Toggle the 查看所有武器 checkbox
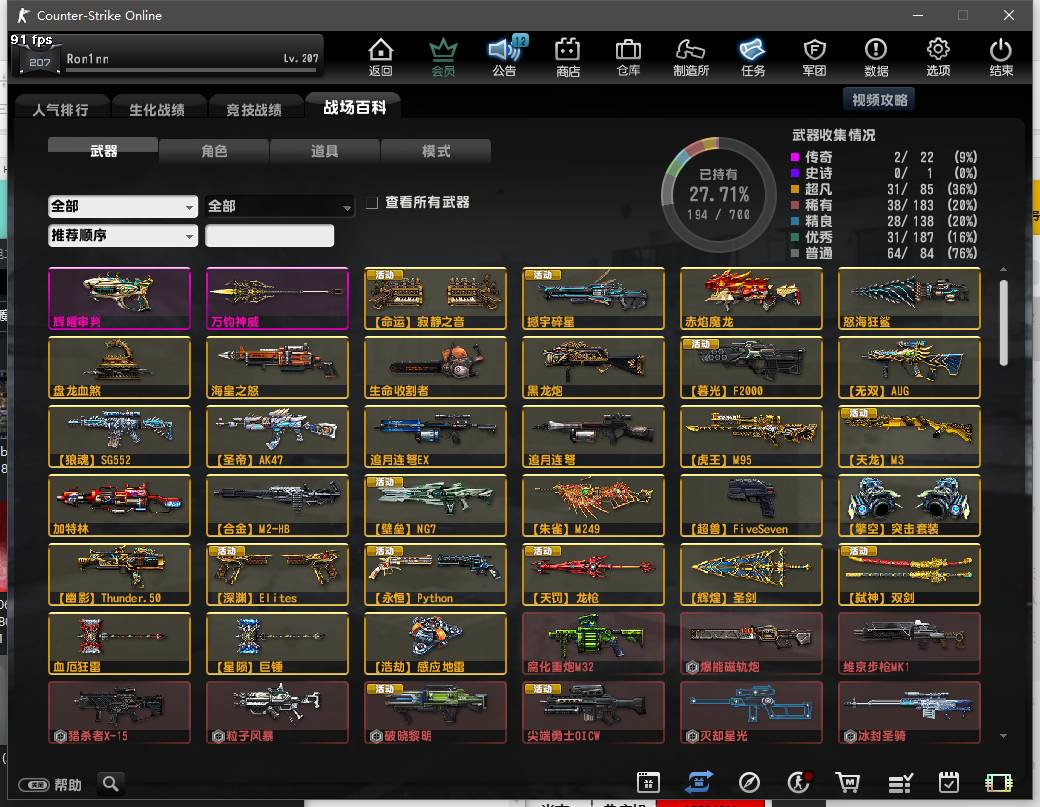Image resolution: width=1040 pixels, height=807 pixels. [372, 202]
